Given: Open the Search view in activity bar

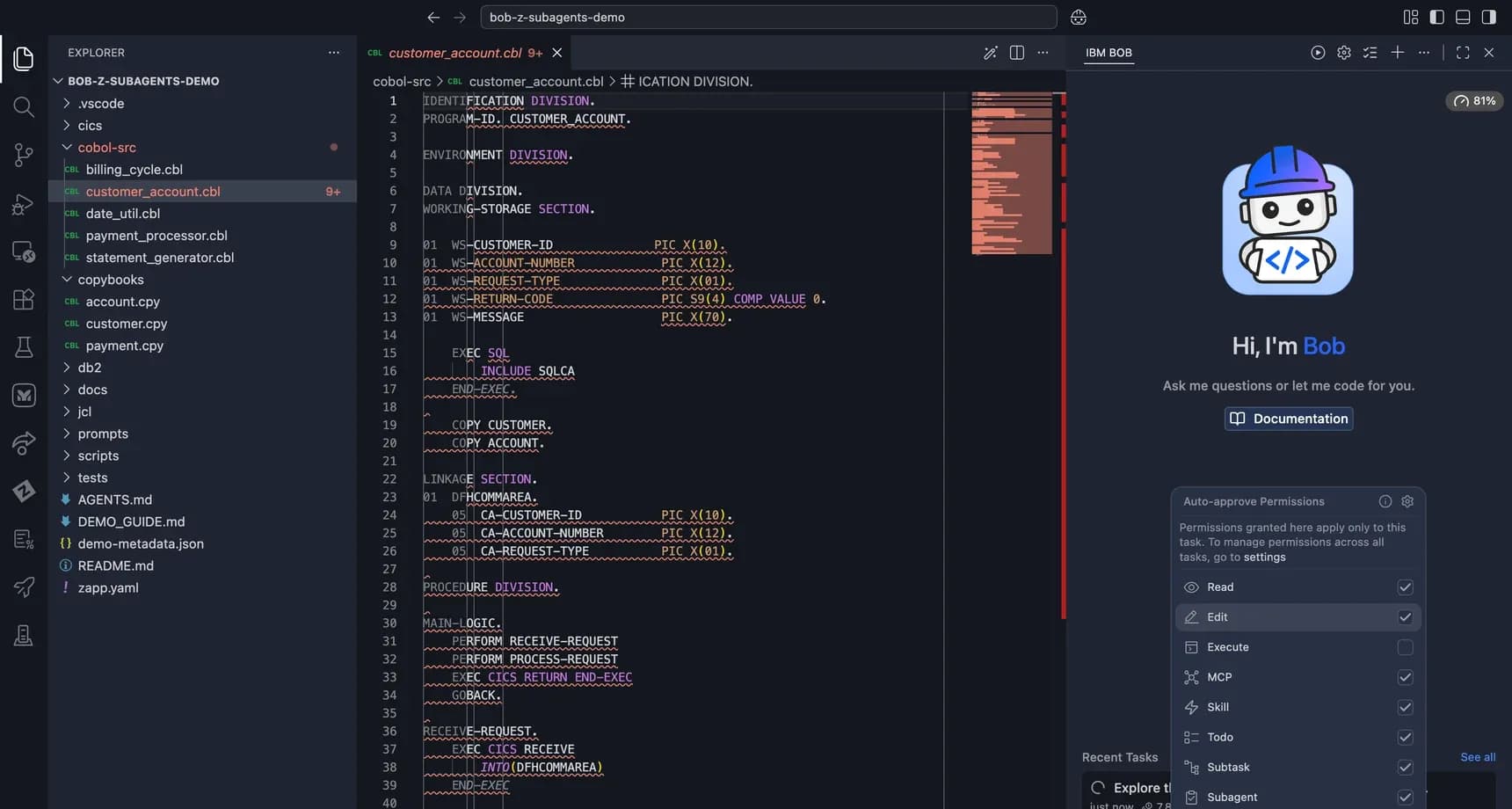Looking at the screenshot, I should click(x=24, y=107).
